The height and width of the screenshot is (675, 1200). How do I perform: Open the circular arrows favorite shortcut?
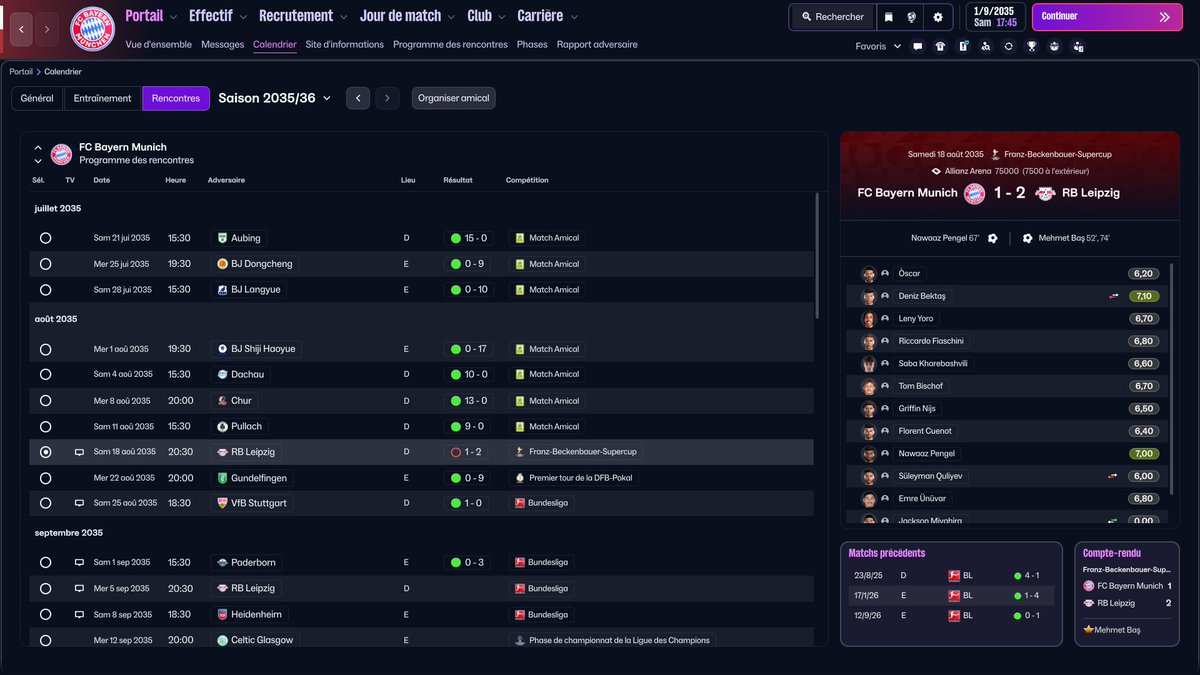point(1009,46)
